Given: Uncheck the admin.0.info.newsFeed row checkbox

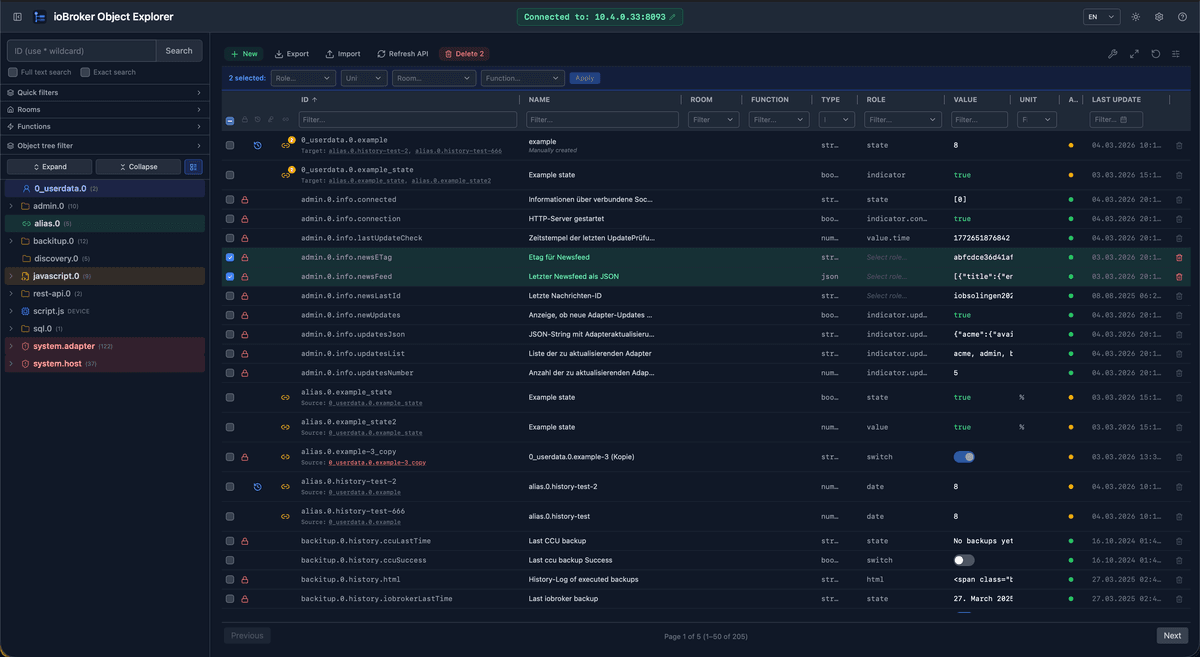Looking at the screenshot, I should pyautogui.click(x=230, y=277).
